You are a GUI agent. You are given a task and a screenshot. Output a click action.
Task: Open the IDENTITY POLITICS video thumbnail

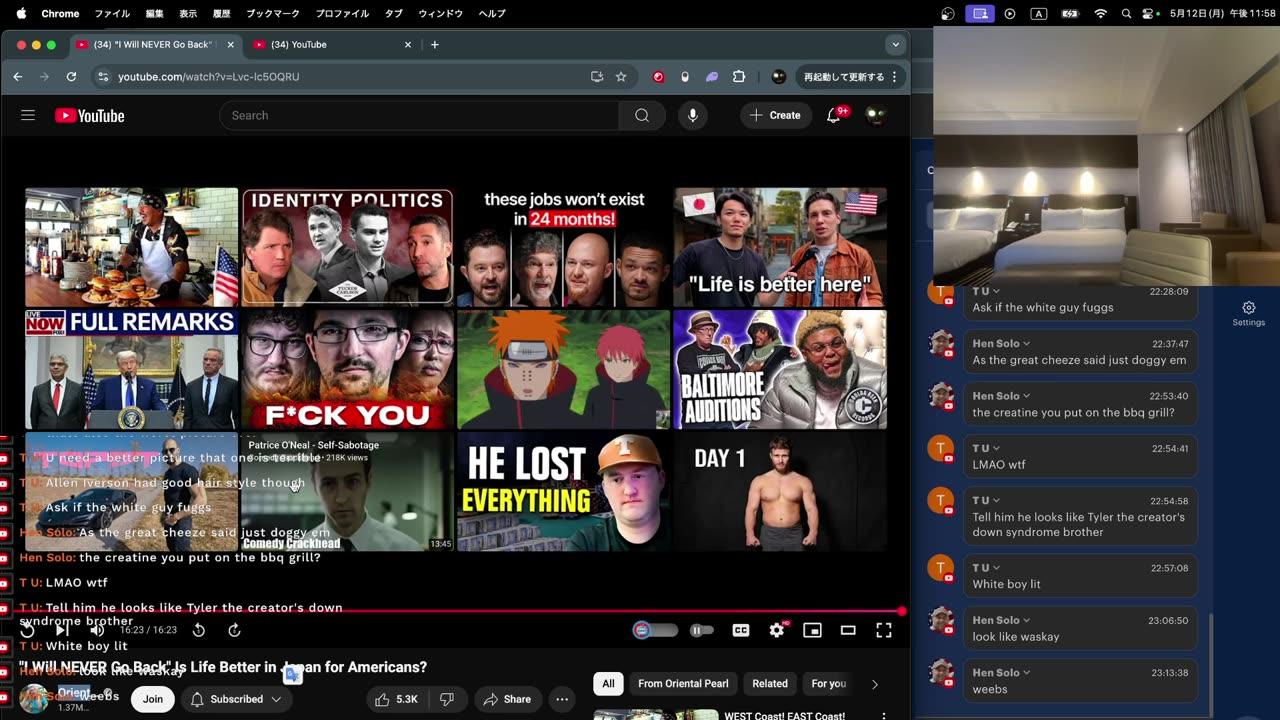(x=347, y=247)
